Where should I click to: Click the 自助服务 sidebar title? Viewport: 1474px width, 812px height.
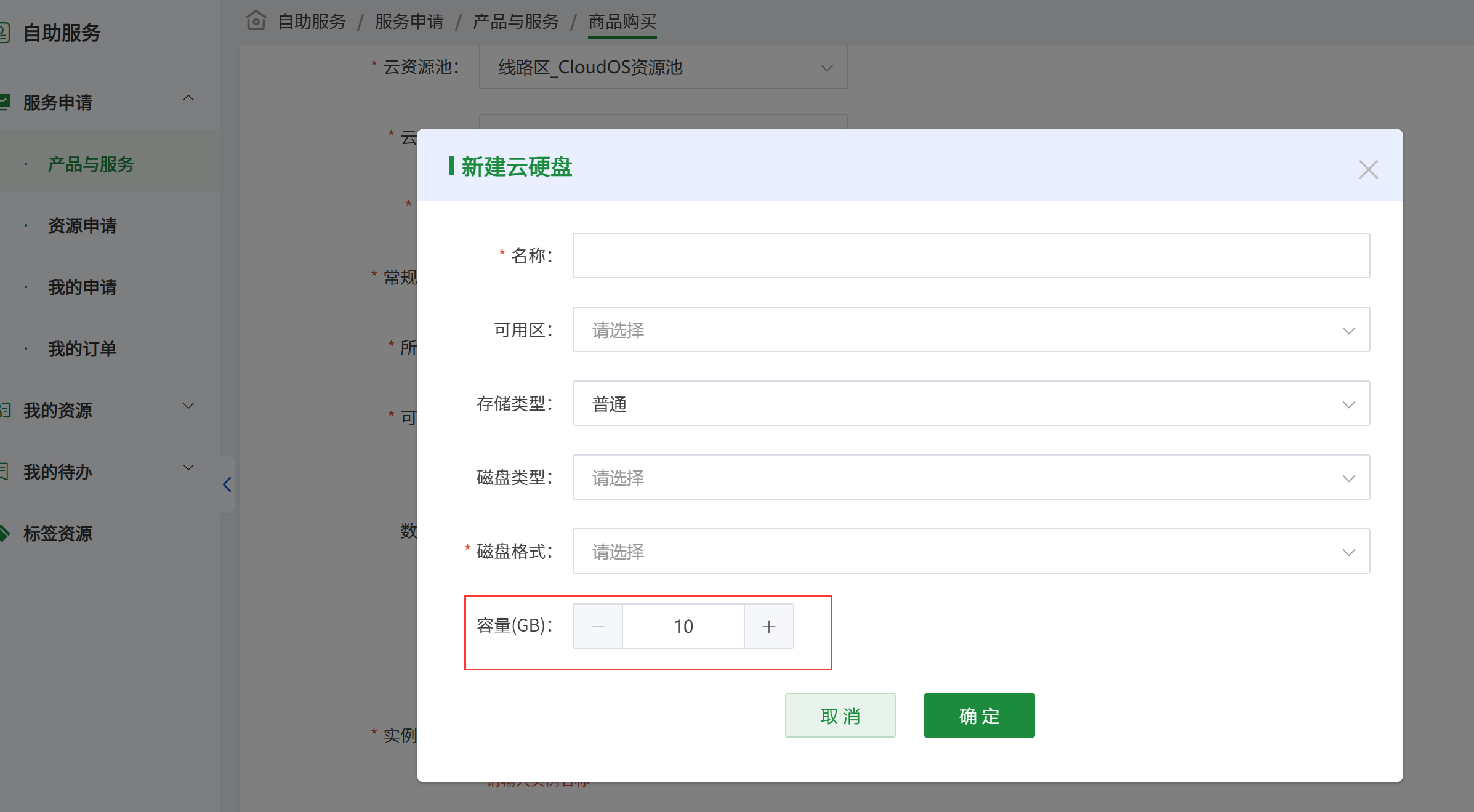(62, 33)
